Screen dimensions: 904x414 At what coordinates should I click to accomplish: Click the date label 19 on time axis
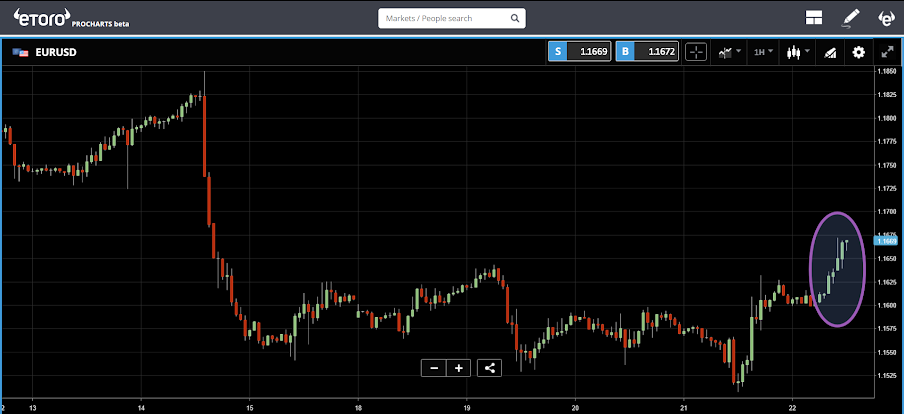(467, 407)
